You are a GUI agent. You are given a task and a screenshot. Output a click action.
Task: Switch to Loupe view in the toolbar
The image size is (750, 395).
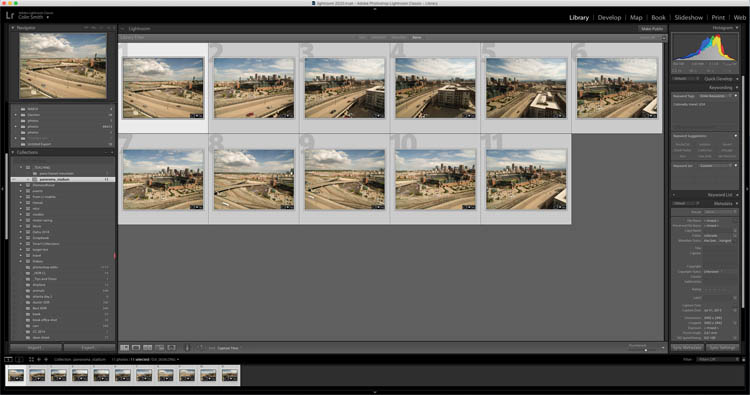coord(136,348)
